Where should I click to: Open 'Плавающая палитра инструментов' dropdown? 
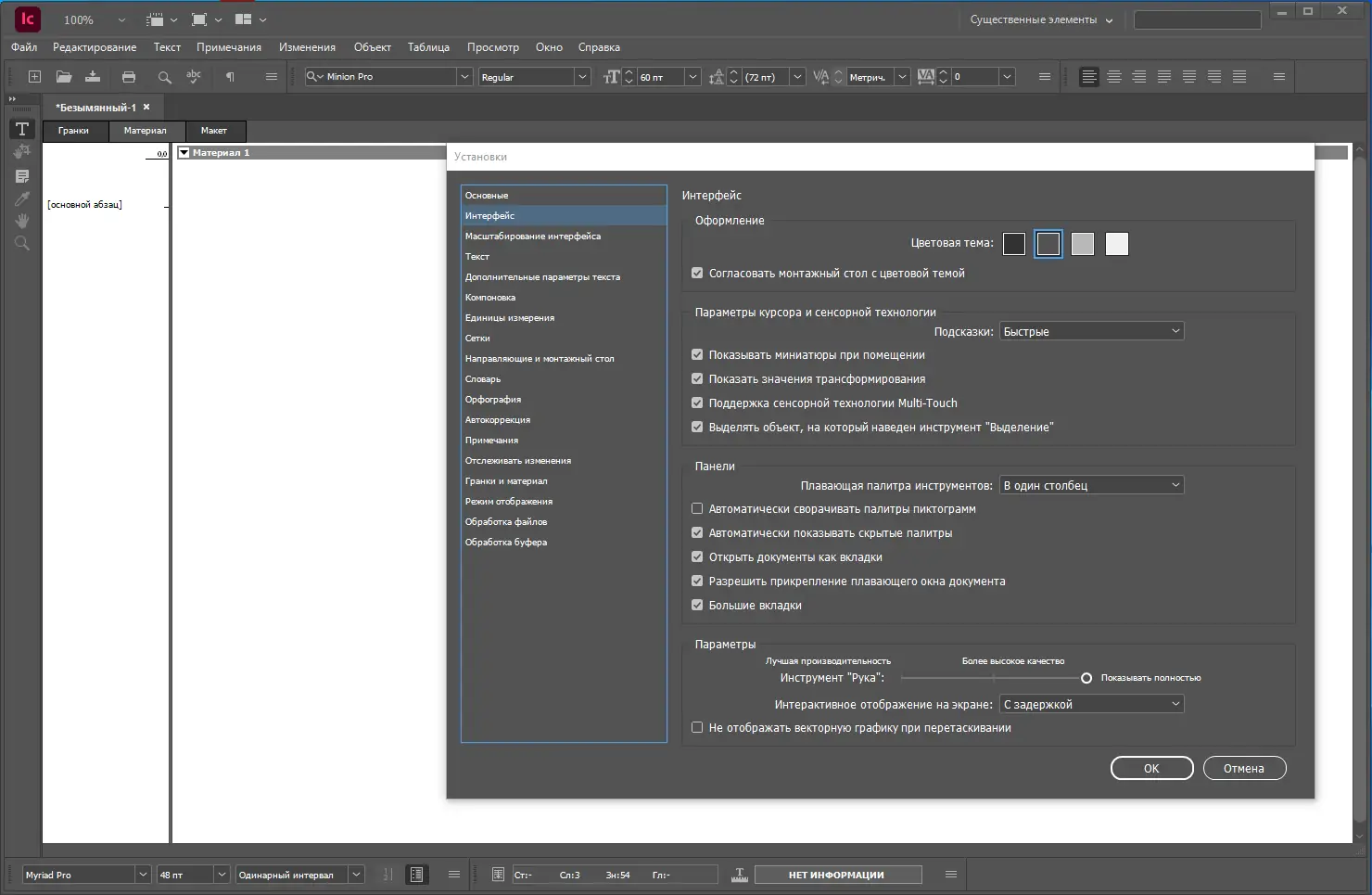pyautogui.click(x=1091, y=485)
